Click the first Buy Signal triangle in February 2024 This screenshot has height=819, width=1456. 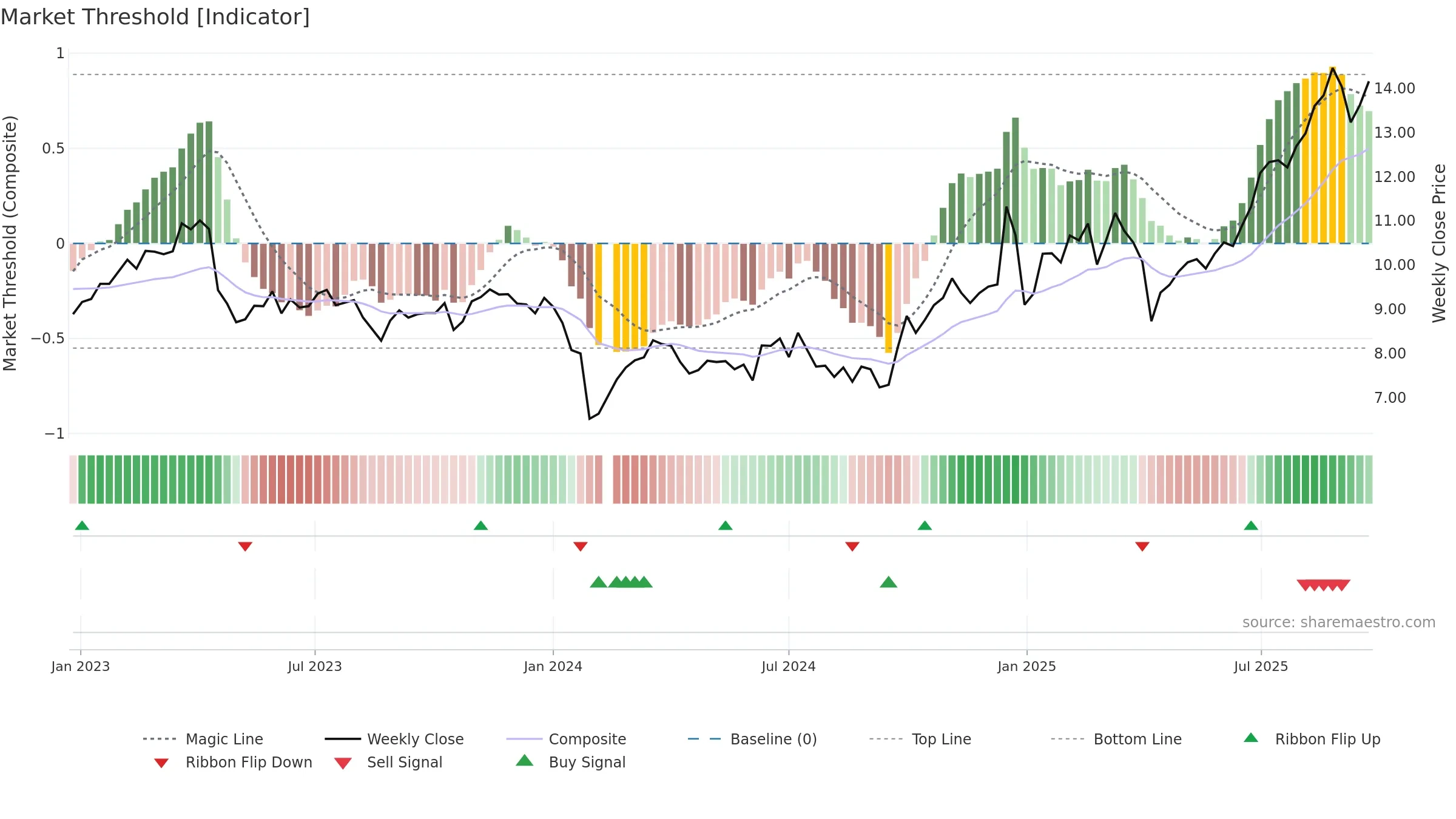(x=599, y=582)
